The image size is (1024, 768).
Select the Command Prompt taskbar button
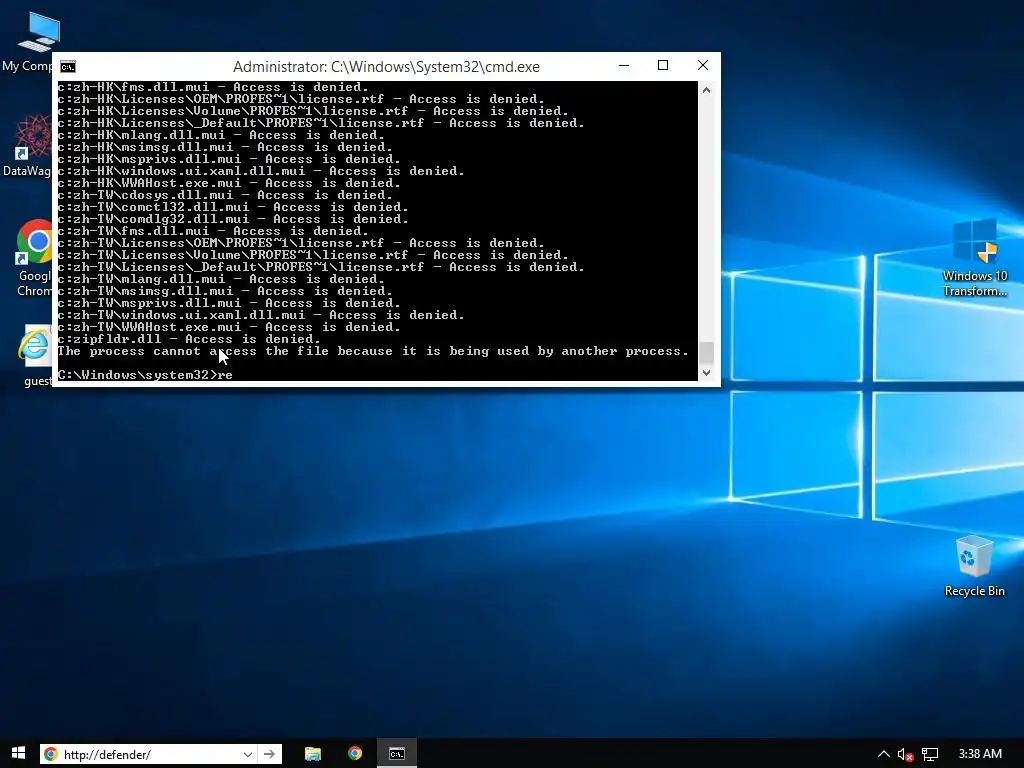click(396, 754)
